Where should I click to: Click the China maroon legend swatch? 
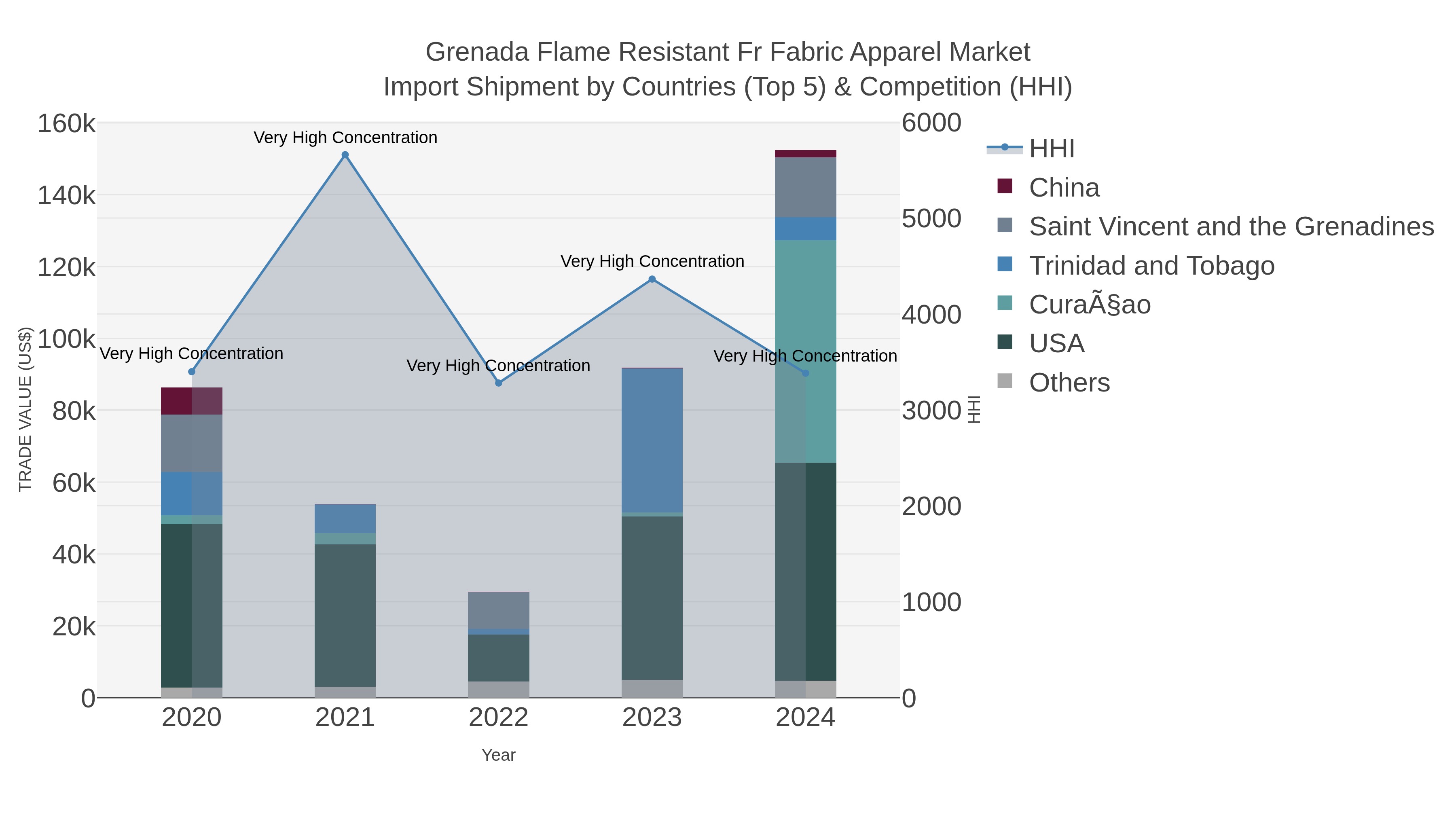[x=1004, y=186]
